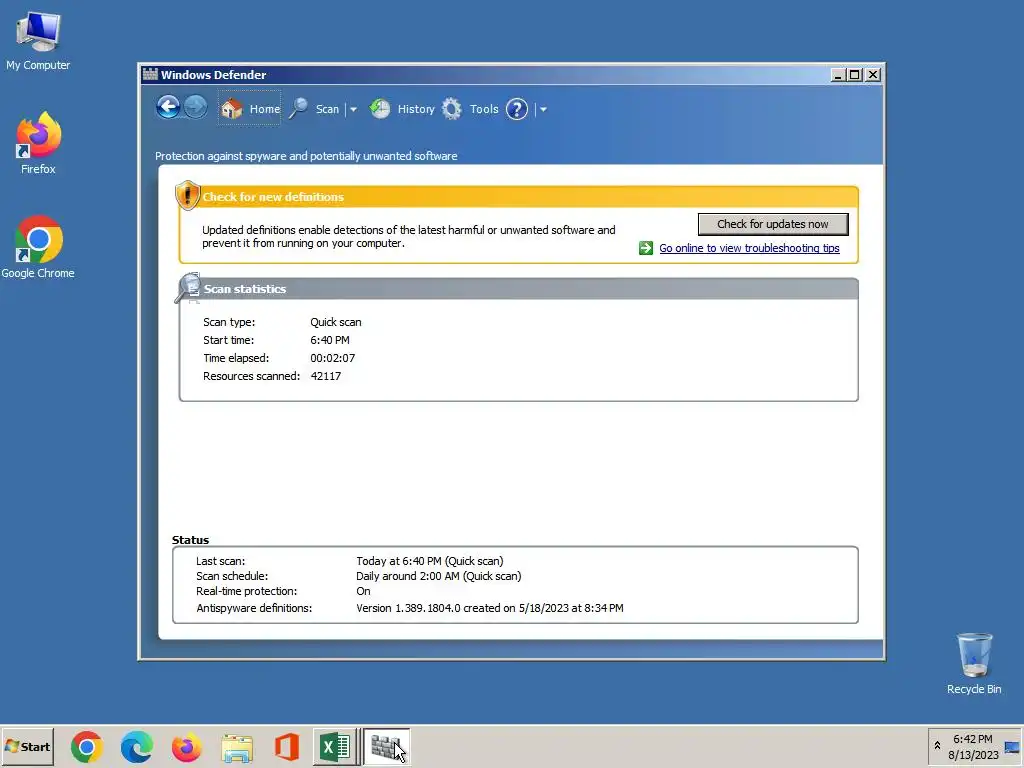This screenshot has height=768, width=1024.
Task: Maximize the Windows Defender window
Action: pos(854,75)
